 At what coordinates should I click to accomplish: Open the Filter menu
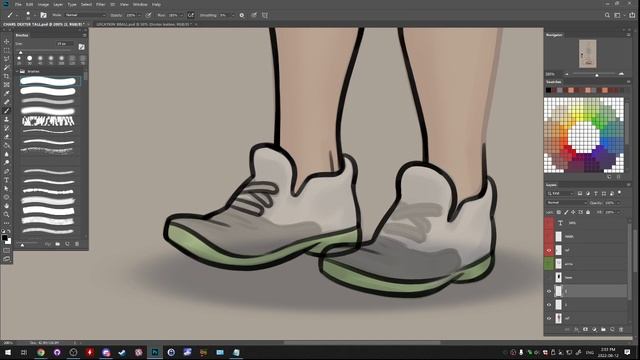click(100, 4)
